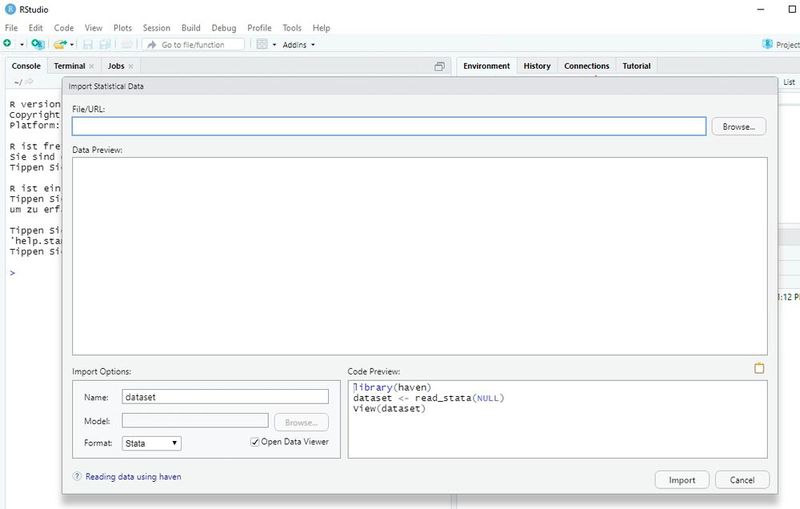Expand the recent files dropdown arrow
The width and height of the screenshot is (800, 509).
[72, 45]
